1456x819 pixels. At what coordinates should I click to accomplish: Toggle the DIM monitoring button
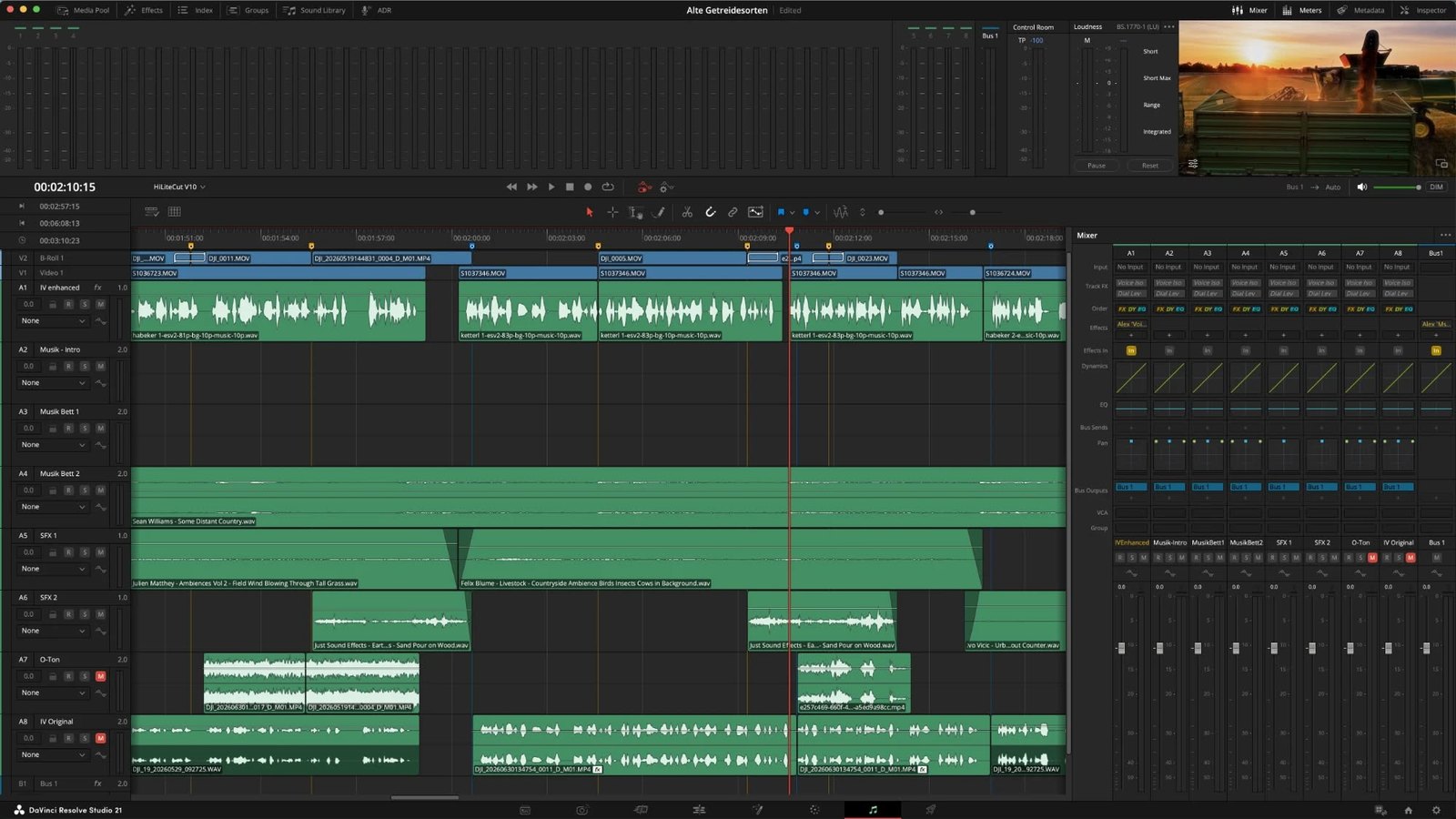tap(1436, 187)
